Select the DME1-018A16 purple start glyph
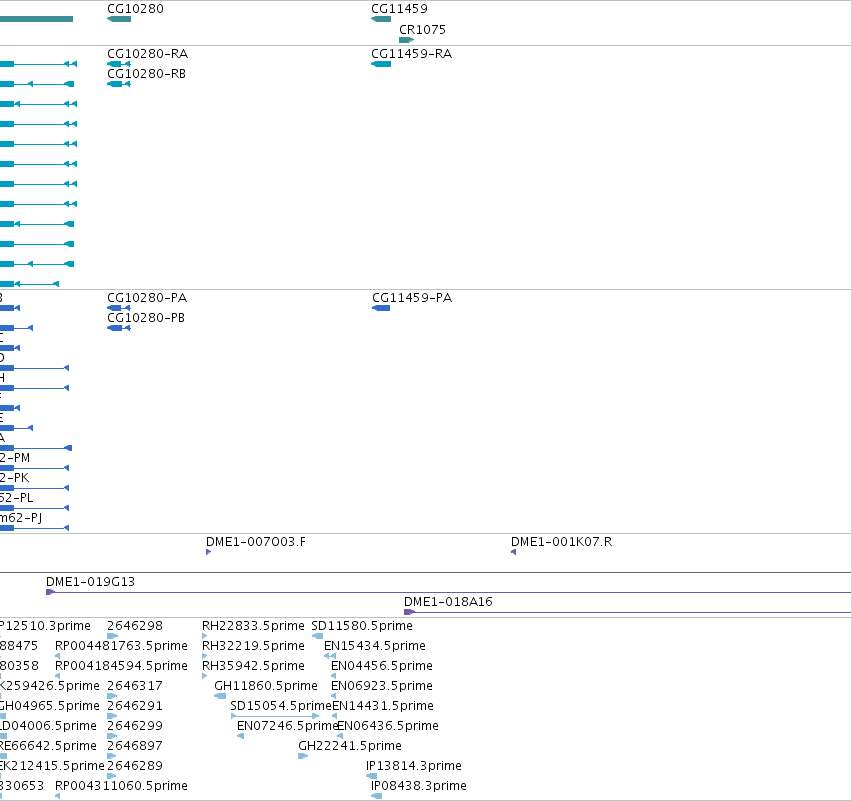851x801 pixels. click(409, 612)
